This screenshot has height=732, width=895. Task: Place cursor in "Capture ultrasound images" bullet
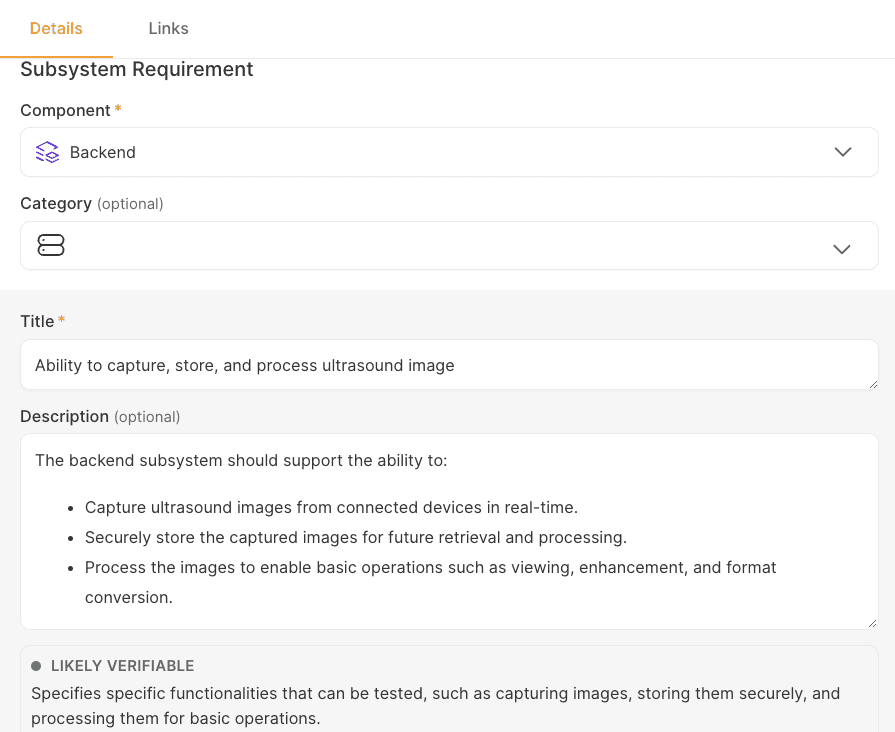[x=331, y=508]
